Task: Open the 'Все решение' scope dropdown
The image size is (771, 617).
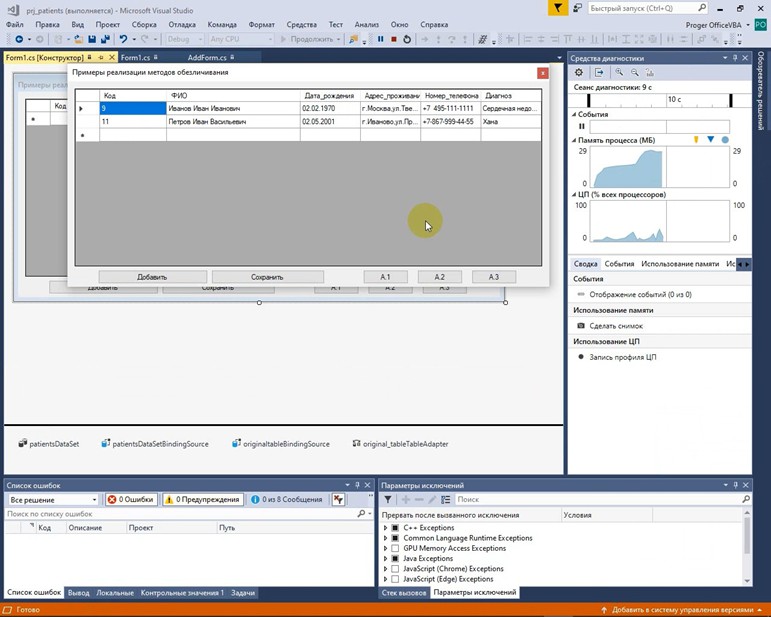Action: coord(53,499)
